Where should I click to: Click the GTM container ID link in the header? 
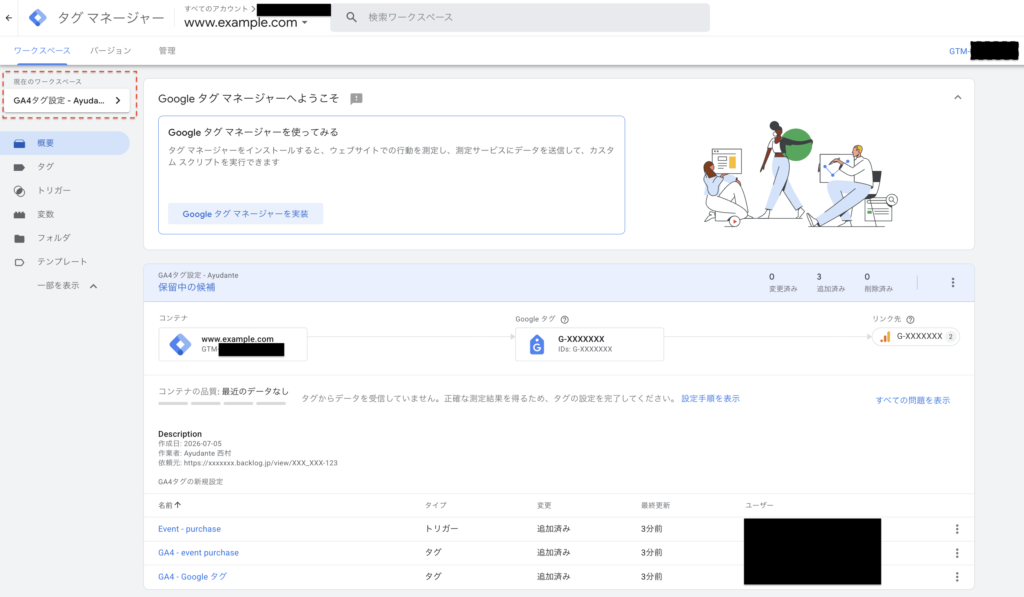(984, 51)
